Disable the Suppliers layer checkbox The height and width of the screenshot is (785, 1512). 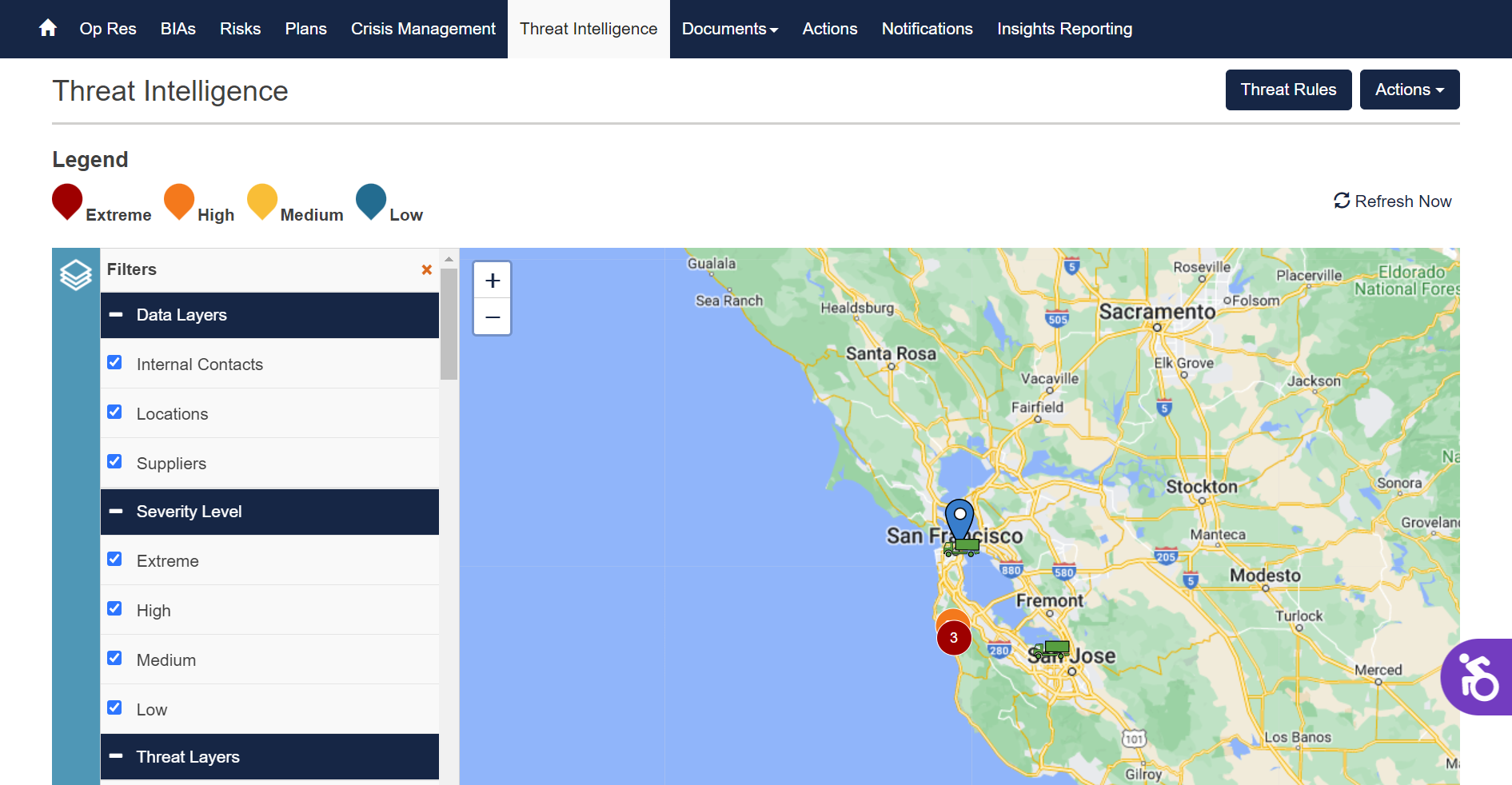114,461
